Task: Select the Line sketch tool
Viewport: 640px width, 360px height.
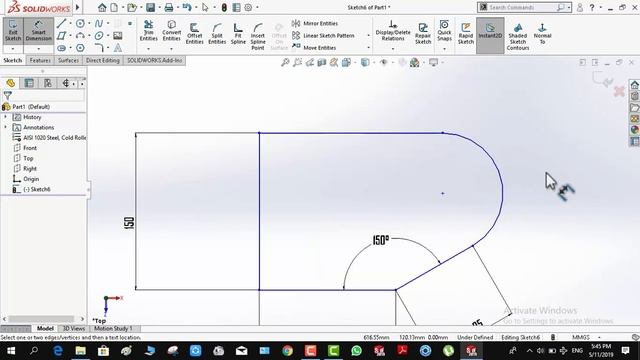Action: click(x=61, y=24)
